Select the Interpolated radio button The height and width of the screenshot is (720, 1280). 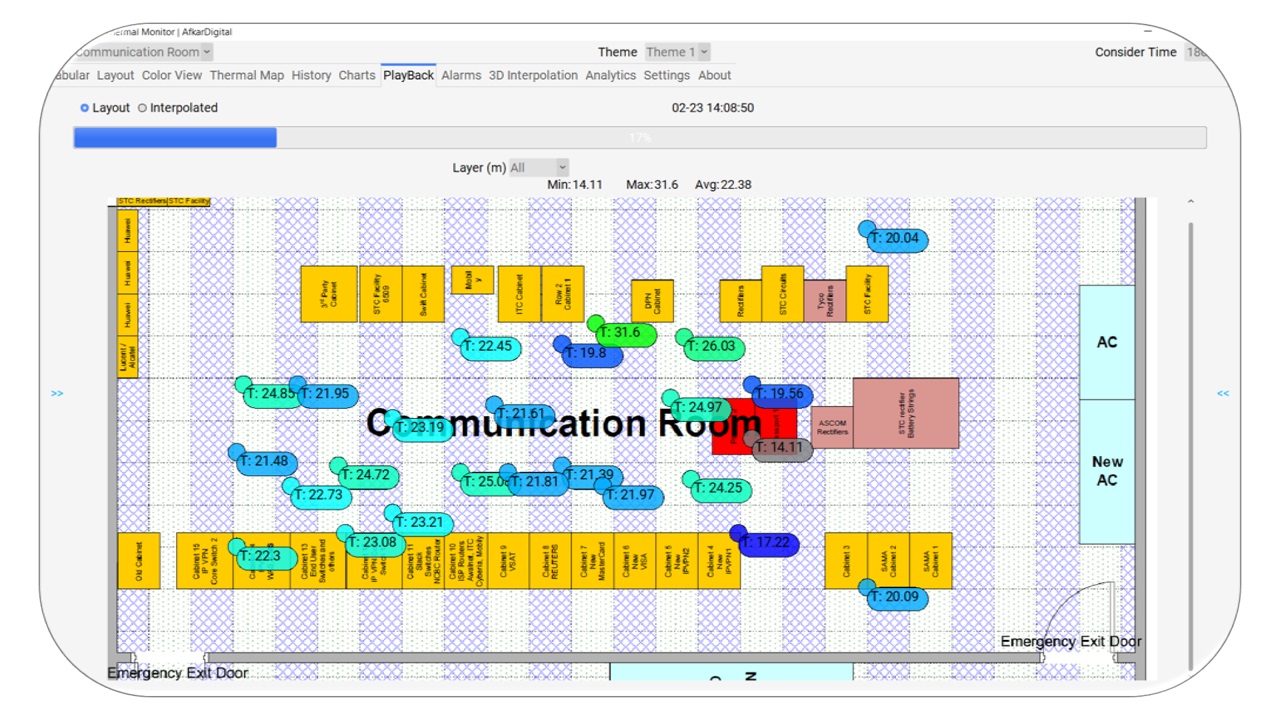click(x=142, y=108)
